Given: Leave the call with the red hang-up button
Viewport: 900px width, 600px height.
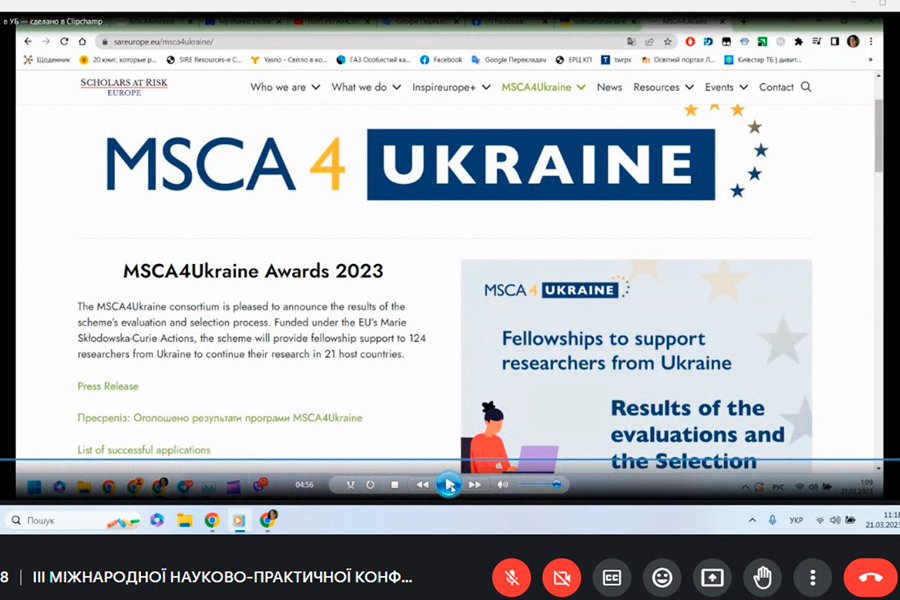Looking at the screenshot, I should pos(870,578).
